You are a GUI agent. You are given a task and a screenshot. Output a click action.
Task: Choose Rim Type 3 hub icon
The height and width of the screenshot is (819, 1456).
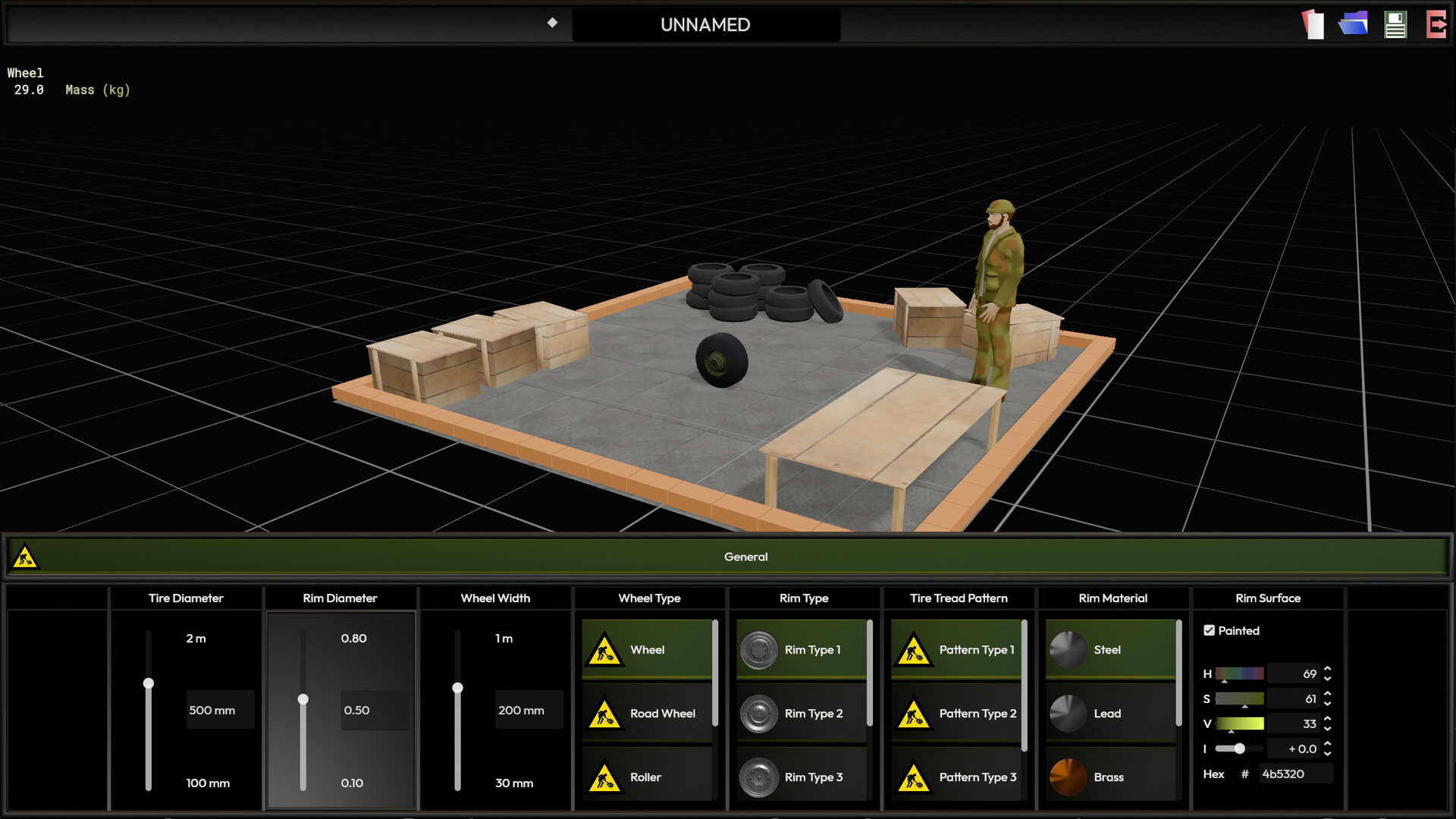pos(760,777)
